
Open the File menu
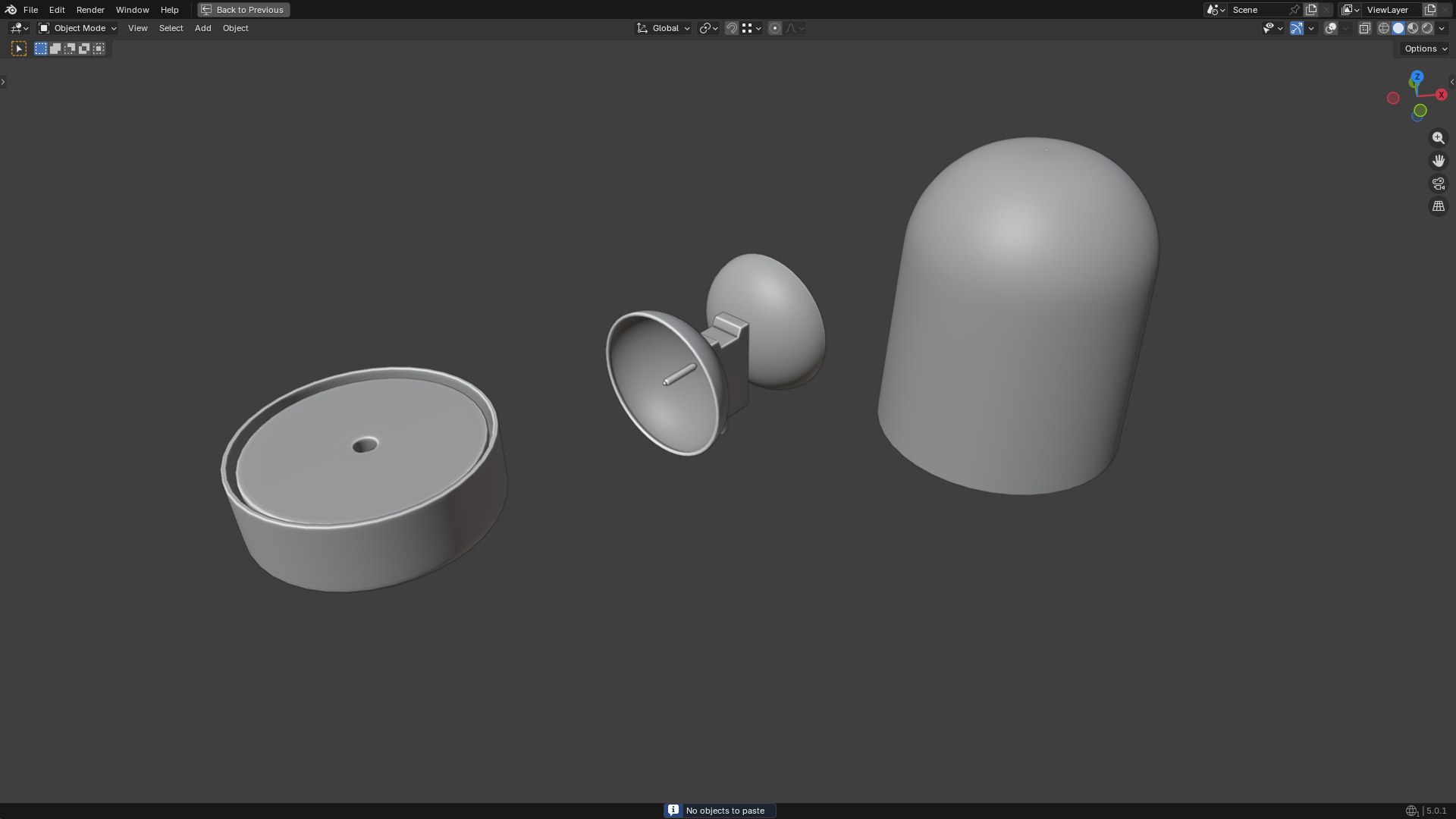coord(30,10)
